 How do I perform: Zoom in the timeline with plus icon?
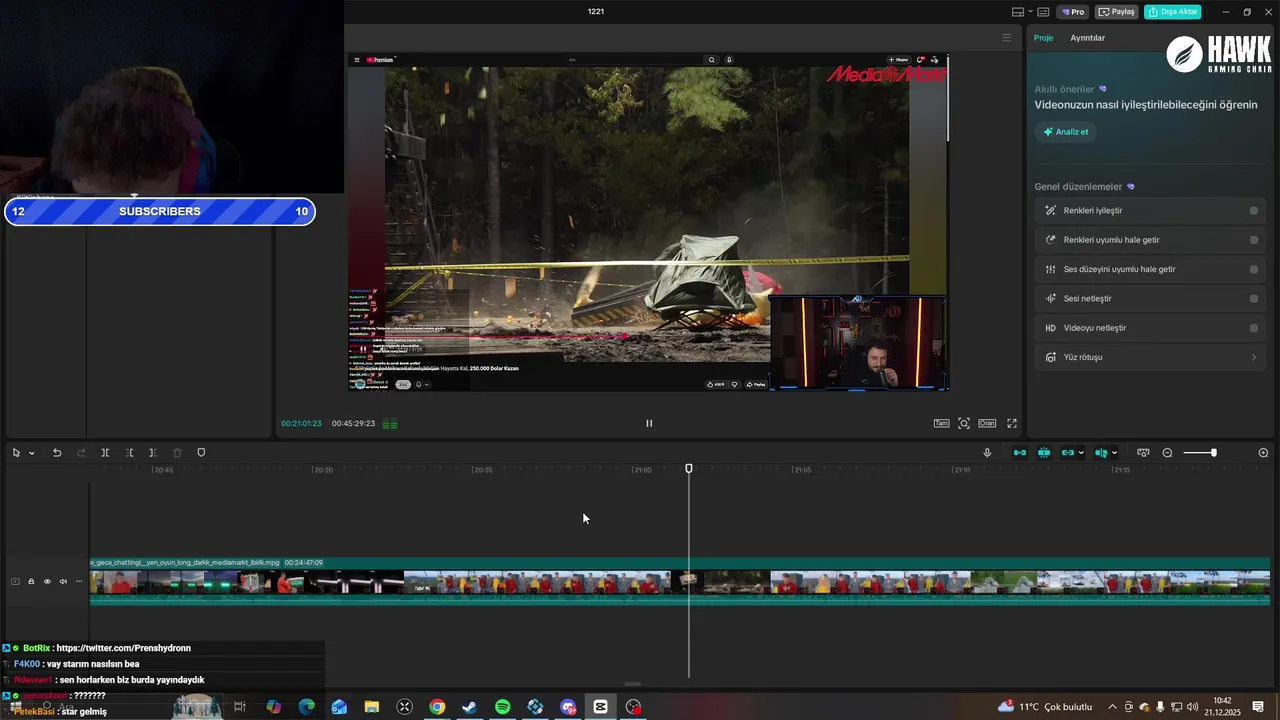(1263, 453)
